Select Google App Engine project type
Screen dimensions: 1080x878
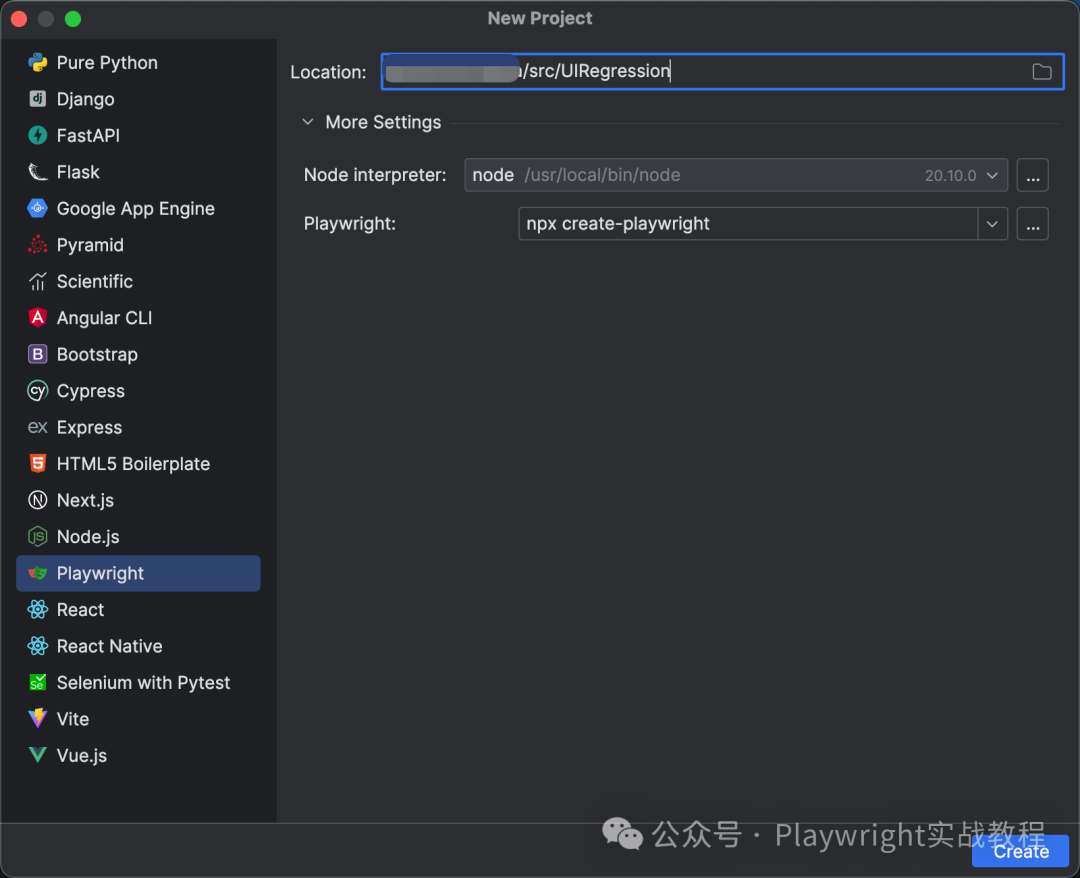tap(135, 209)
